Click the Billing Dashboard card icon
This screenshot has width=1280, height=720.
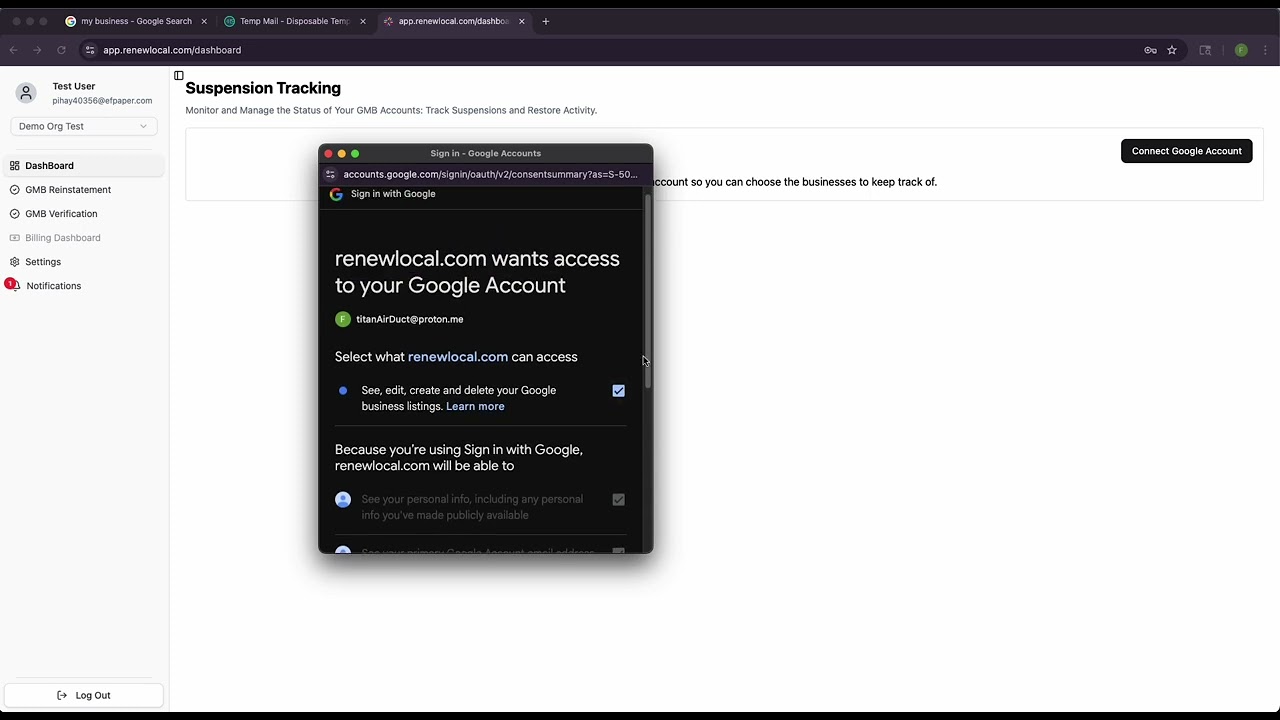[15, 238]
